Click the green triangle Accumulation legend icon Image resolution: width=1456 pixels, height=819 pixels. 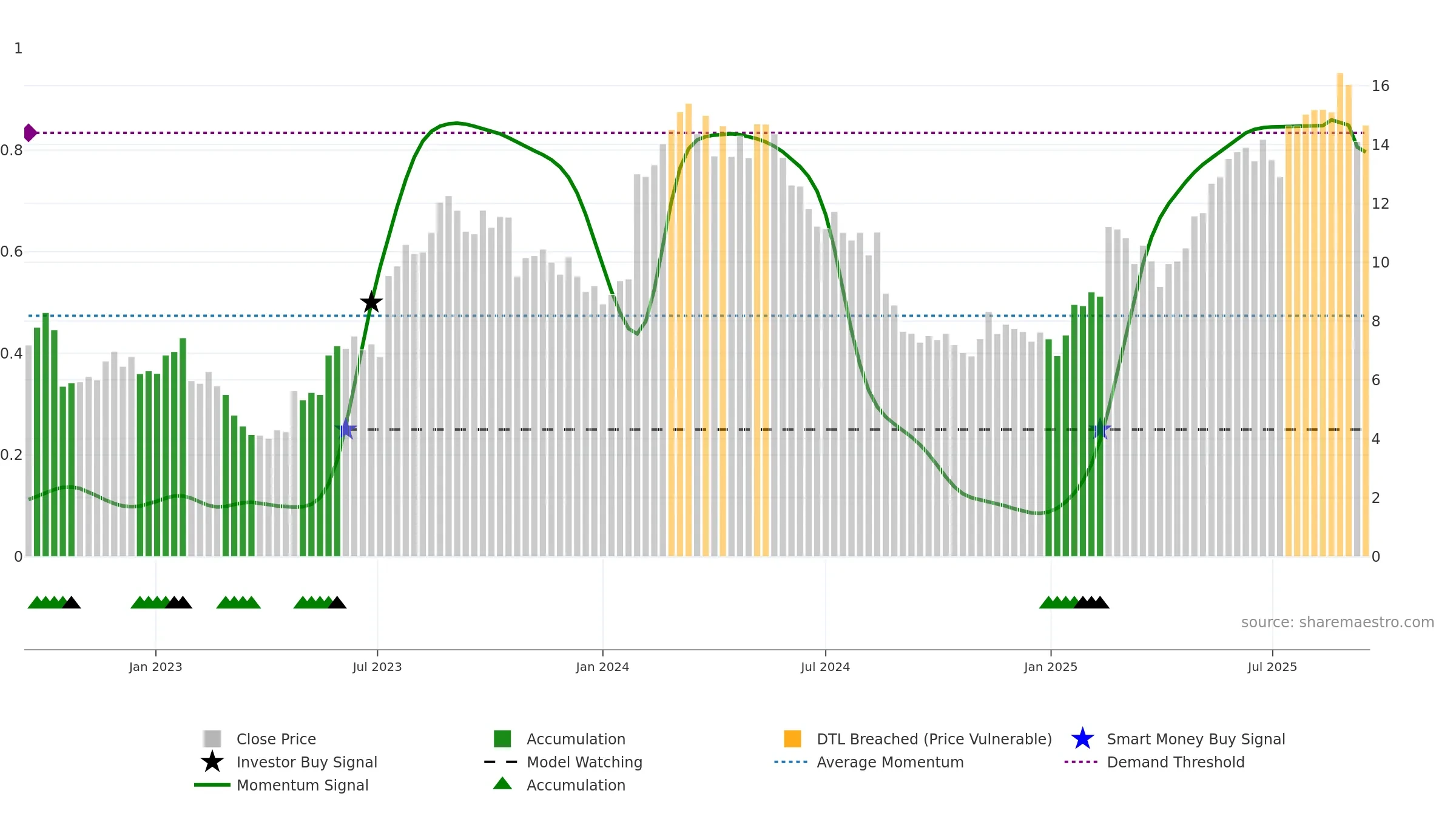502,784
